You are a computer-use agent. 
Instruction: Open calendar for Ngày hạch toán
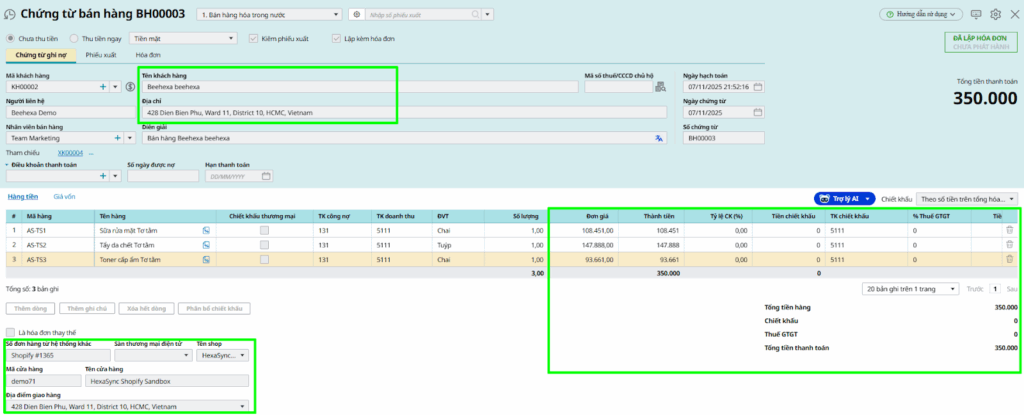[757, 87]
